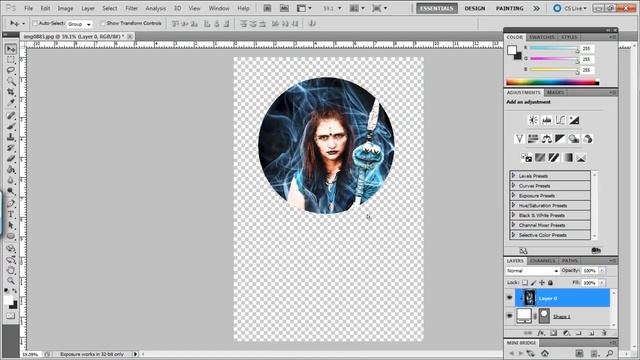
Task: Switch to Swatches tab
Action: (542, 37)
